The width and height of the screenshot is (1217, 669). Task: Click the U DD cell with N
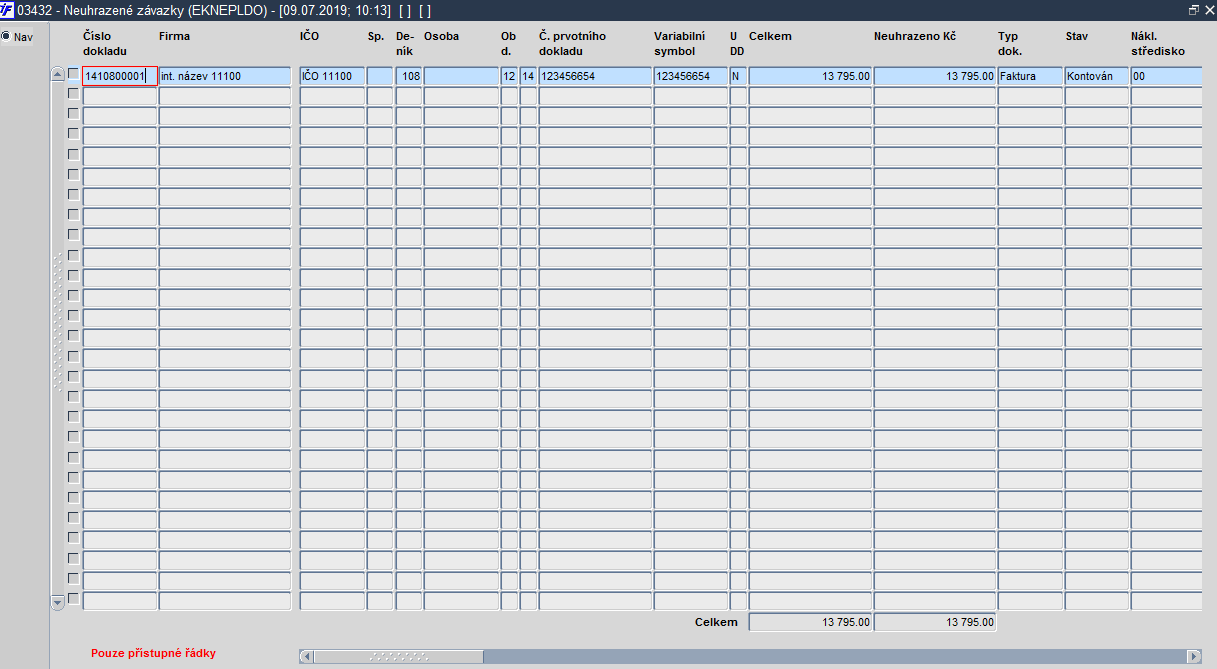(x=738, y=76)
